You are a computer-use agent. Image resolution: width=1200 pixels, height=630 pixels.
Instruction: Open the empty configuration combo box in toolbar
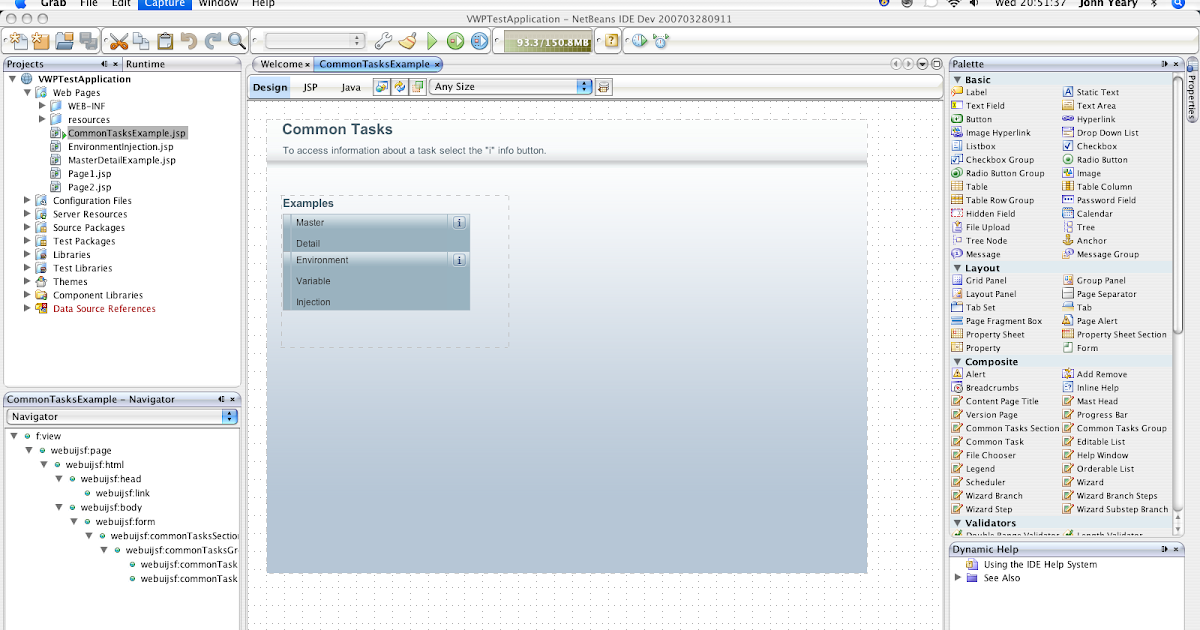pos(316,41)
